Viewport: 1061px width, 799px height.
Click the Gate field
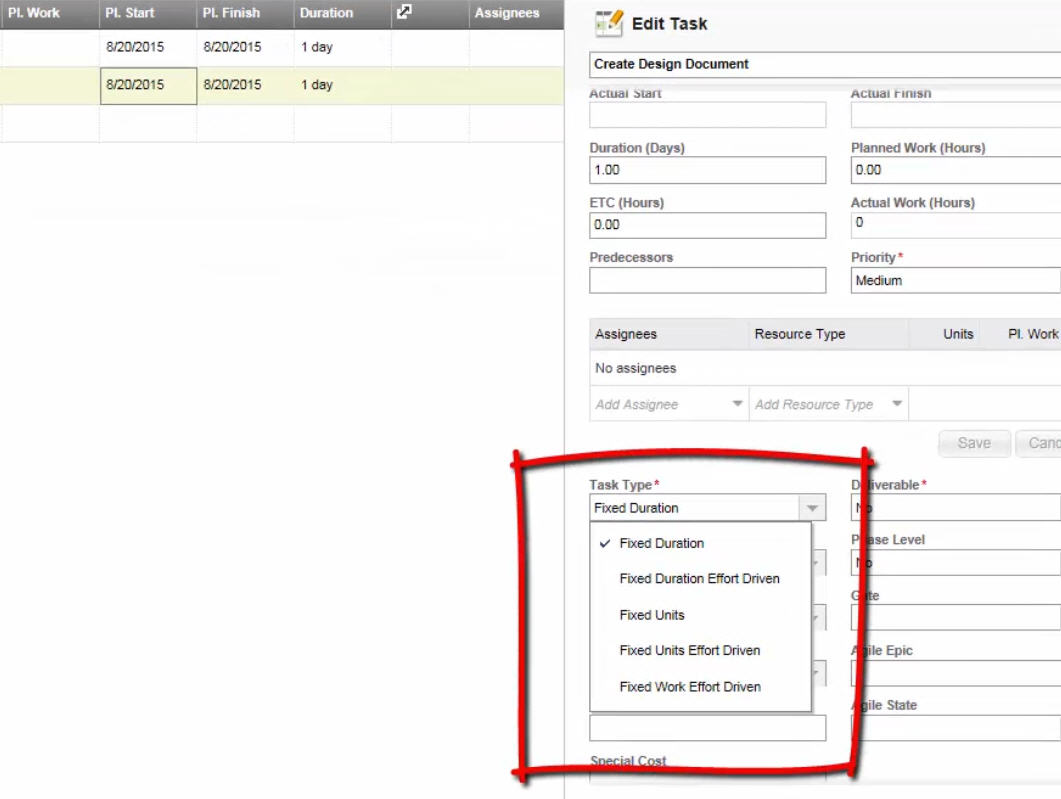coord(955,618)
